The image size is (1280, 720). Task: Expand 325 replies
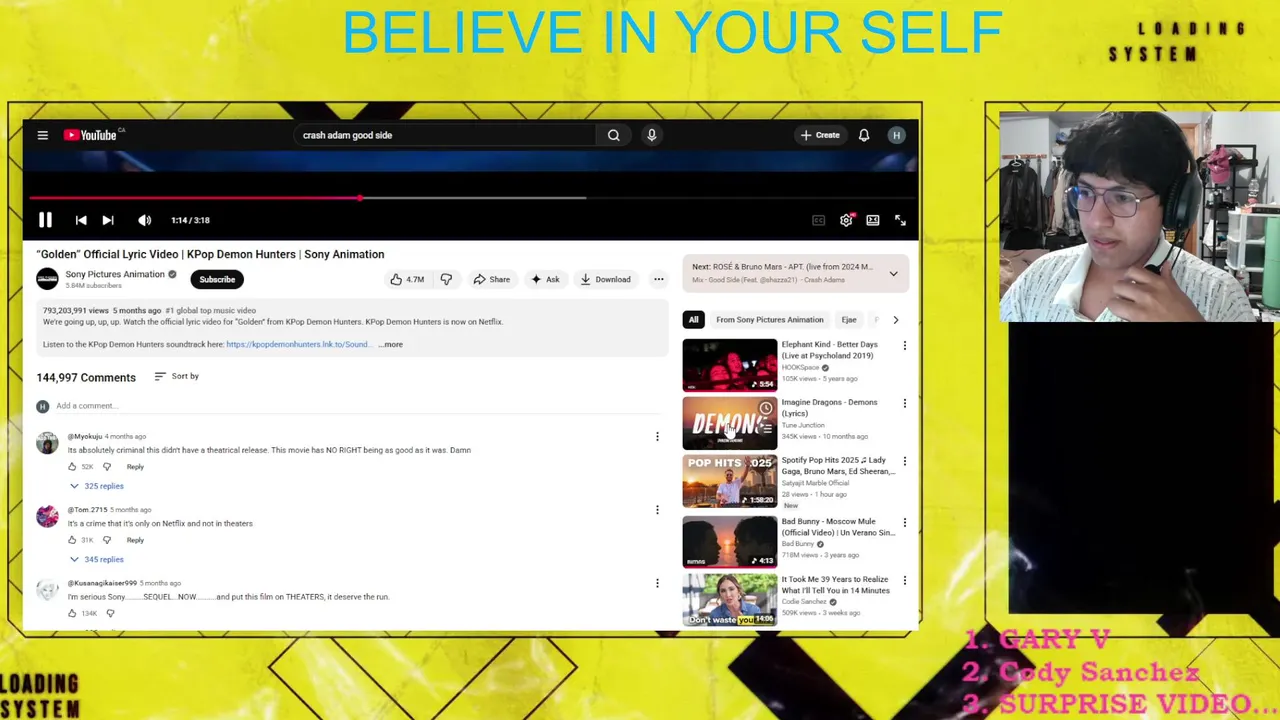point(97,486)
